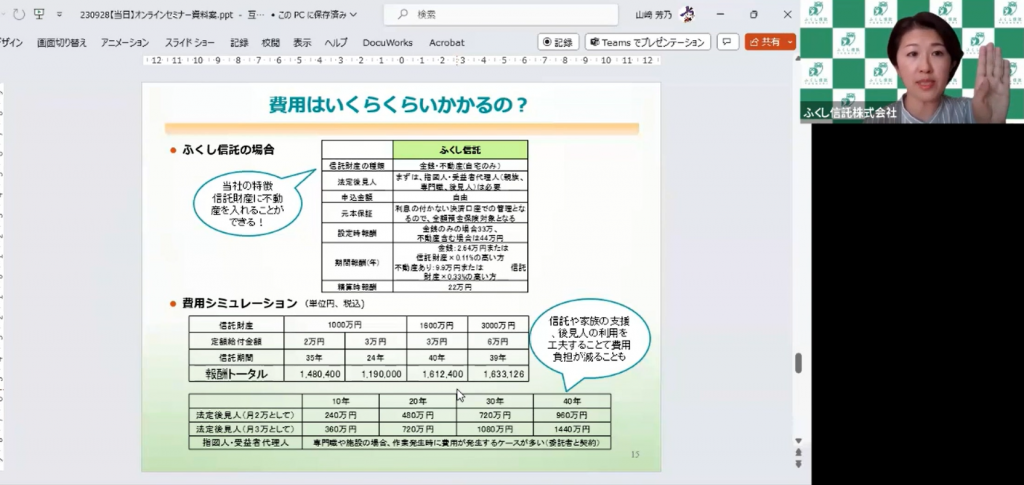1024x485 pixels.
Task: Click the 記録 record button with dot icon
Action: coord(558,42)
